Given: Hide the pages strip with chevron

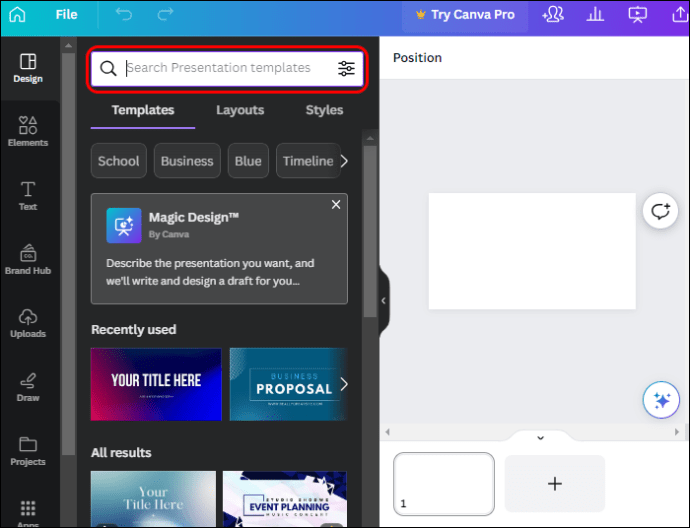Looking at the screenshot, I should tap(540, 438).
